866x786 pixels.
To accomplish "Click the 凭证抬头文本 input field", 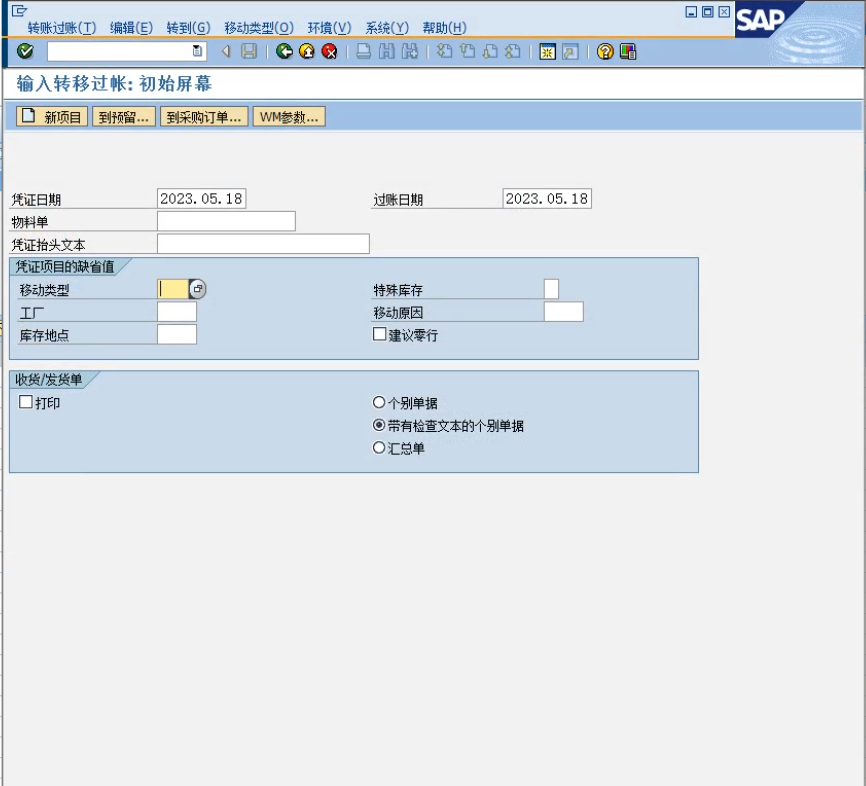I will [263, 244].
